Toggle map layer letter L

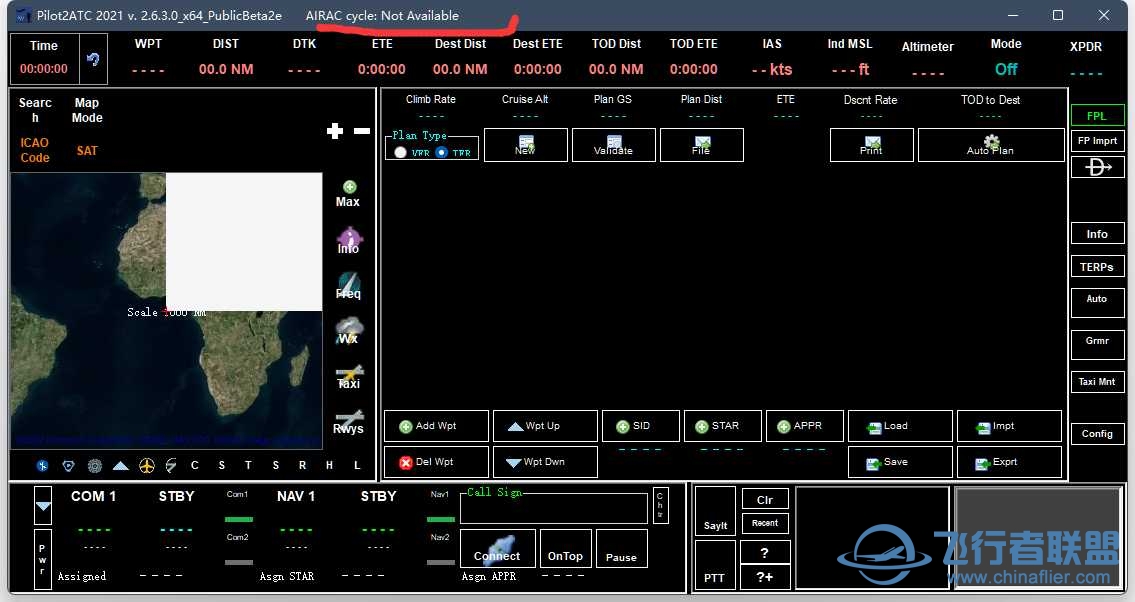357,465
